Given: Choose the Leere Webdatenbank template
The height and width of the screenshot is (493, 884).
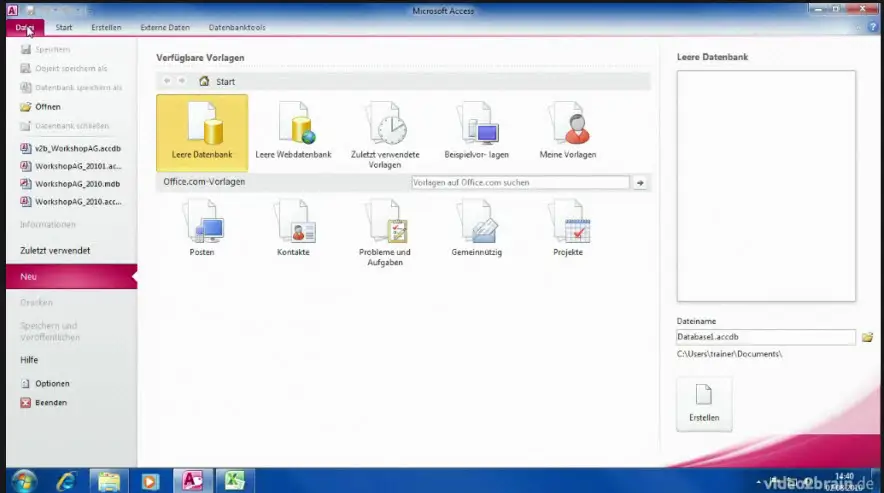Looking at the screenshot, I should point(293,133).
